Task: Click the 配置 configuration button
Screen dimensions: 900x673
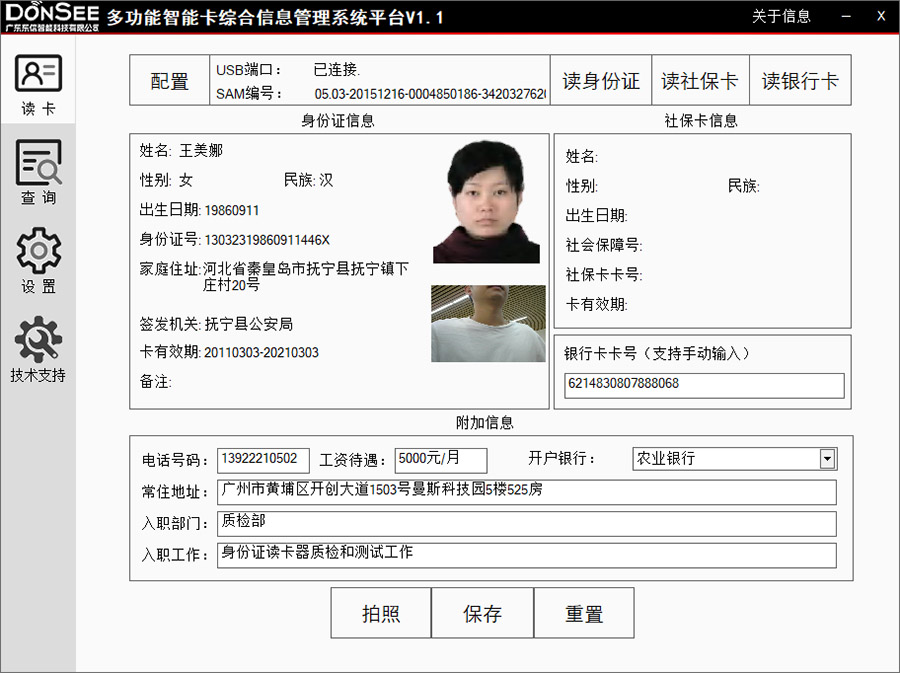Action: [x=168, y=80]
